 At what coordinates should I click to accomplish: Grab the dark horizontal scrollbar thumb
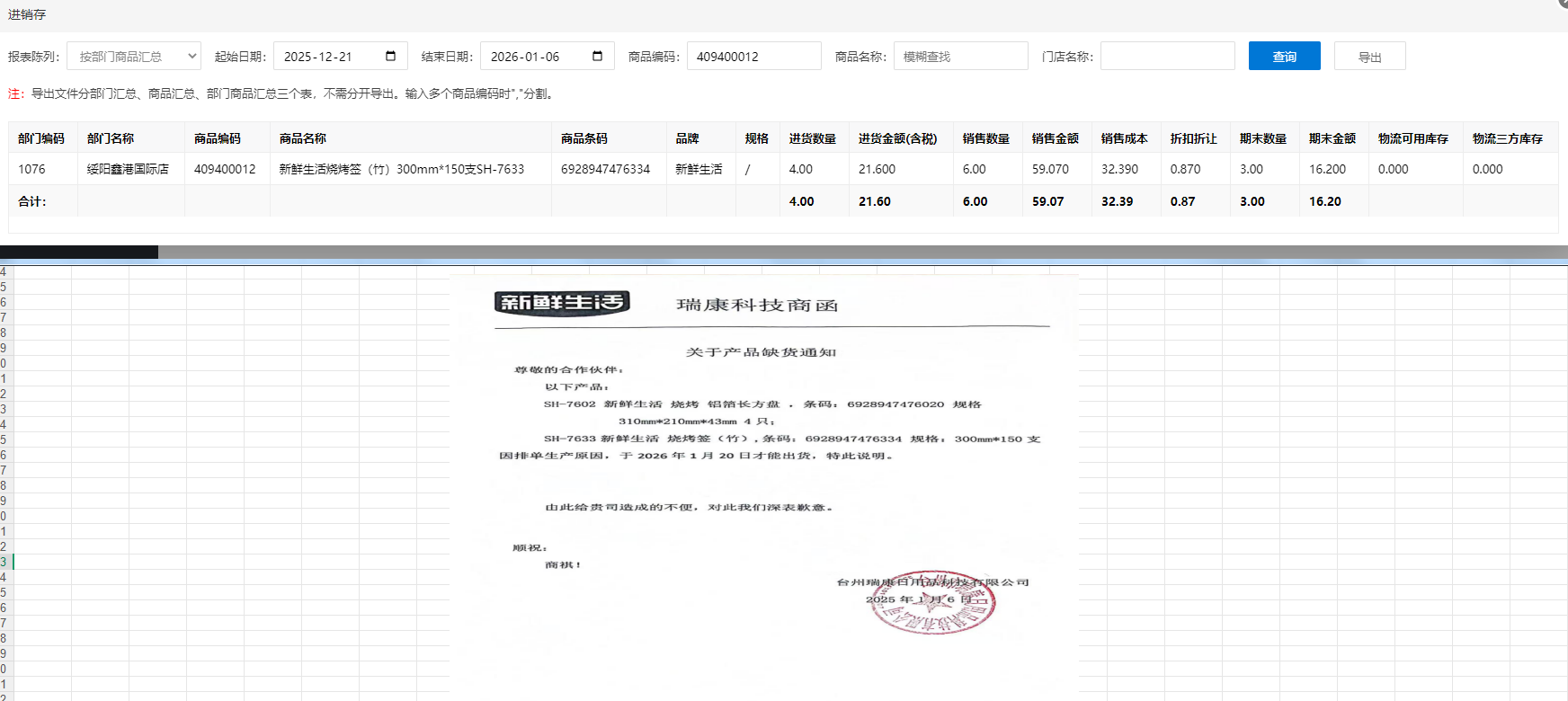[79, 253]
